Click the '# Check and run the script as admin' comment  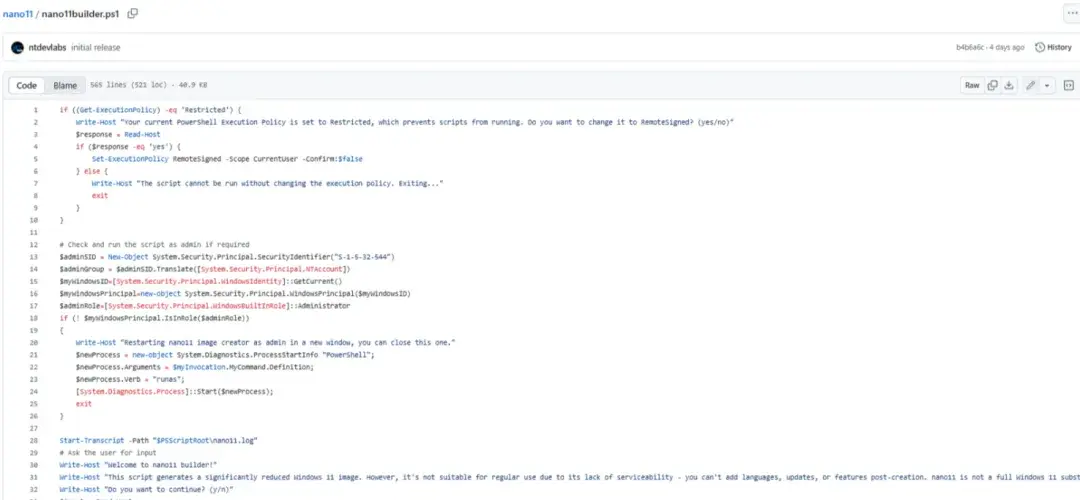coord(154,244)
